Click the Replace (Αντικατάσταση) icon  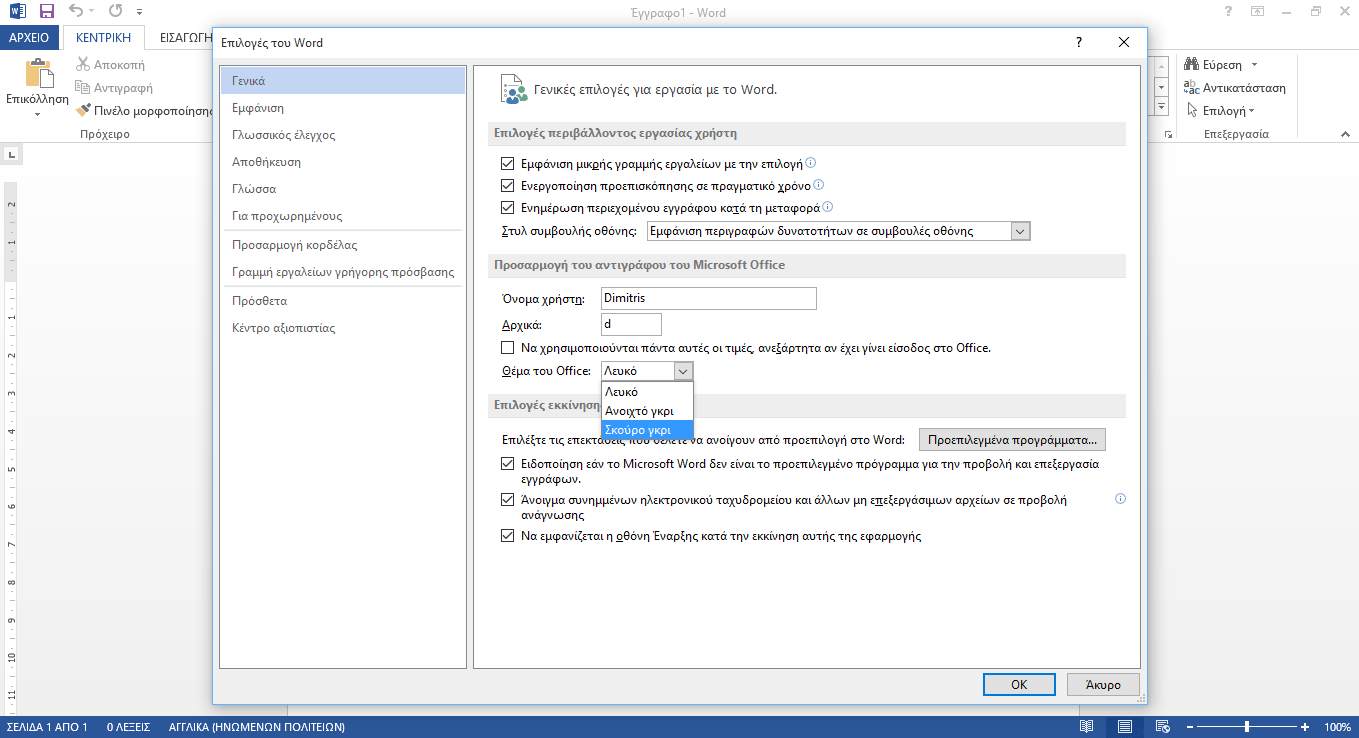point(1192,88)
